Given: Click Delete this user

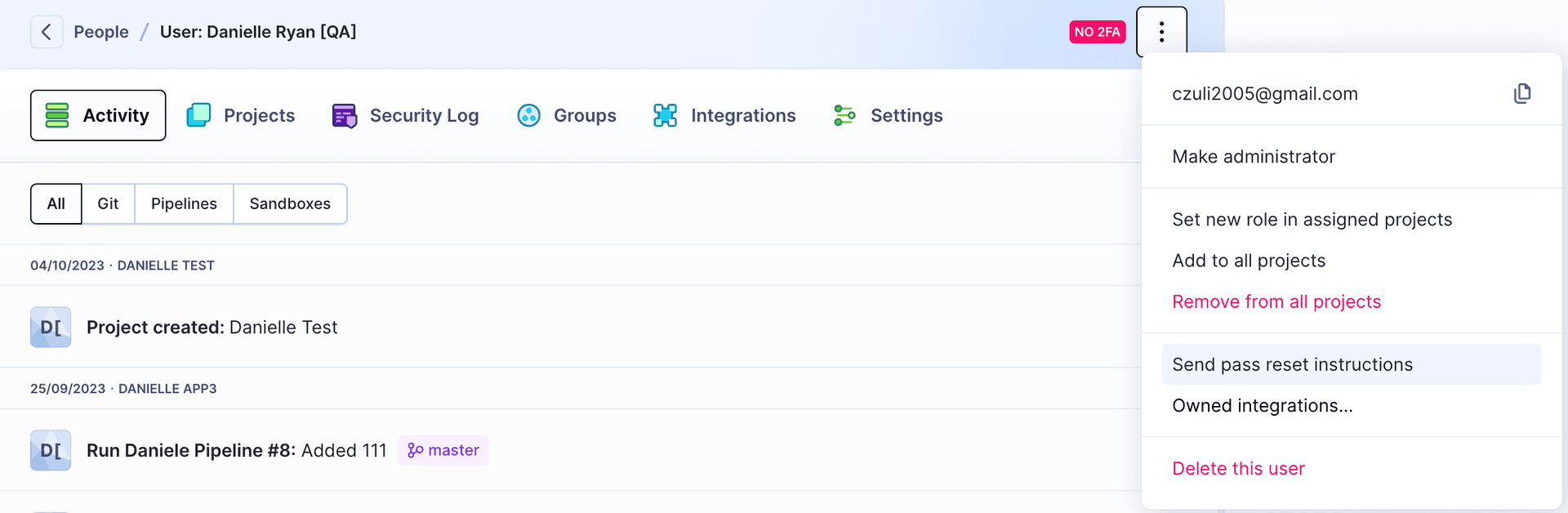Looking at the screenshot, I should click(1238, 469).
